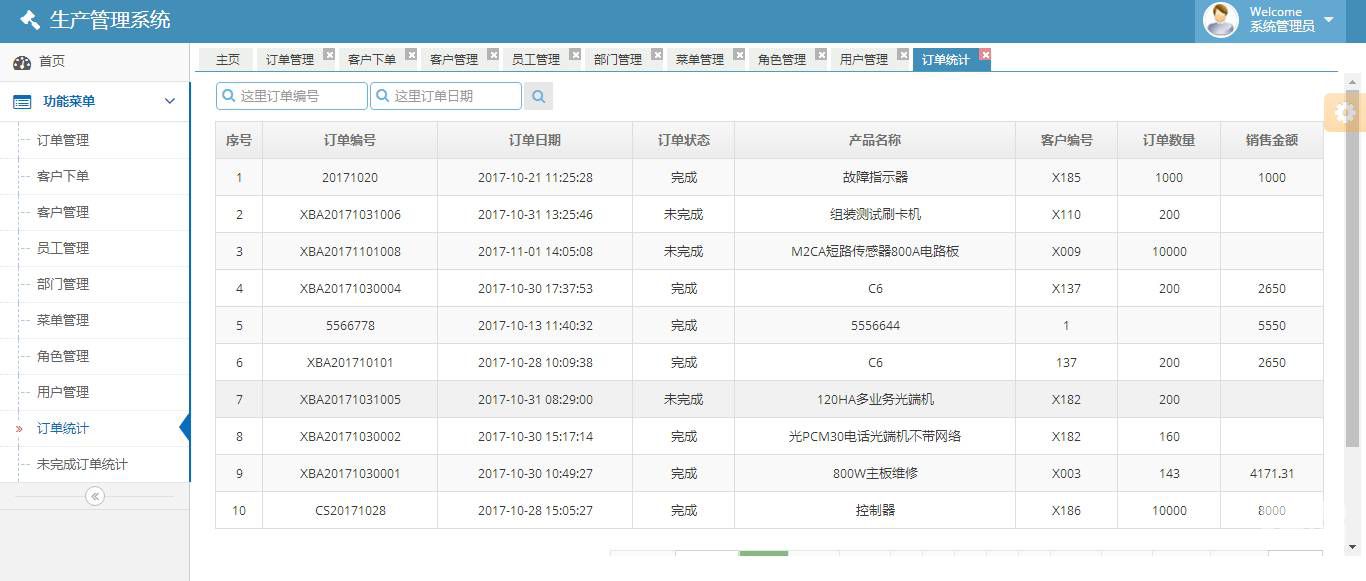Screen dimensions: 1366x581
Task: Click the vertical scrollbar down arrow
Action: tap(1352, 547)
